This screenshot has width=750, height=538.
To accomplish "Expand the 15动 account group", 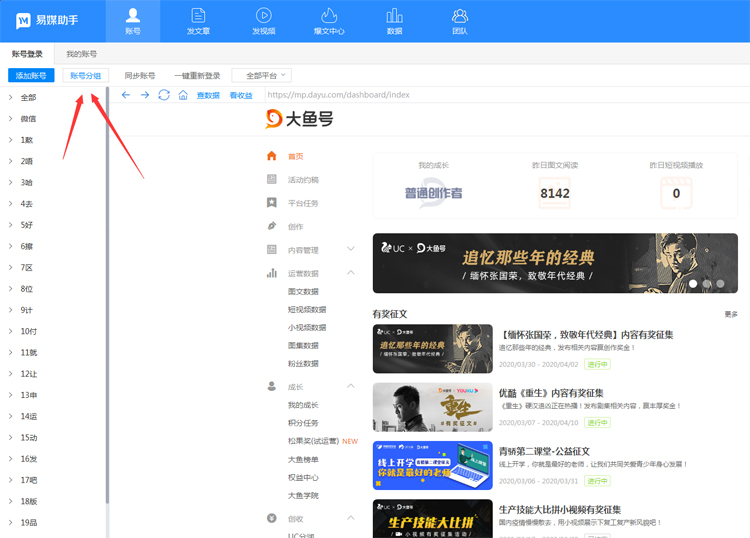I will coord(11,437).
